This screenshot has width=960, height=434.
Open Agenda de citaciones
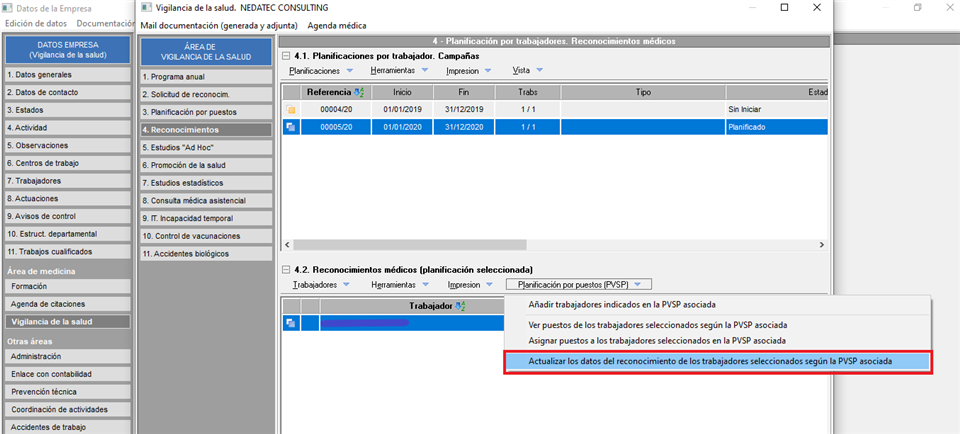67,304
